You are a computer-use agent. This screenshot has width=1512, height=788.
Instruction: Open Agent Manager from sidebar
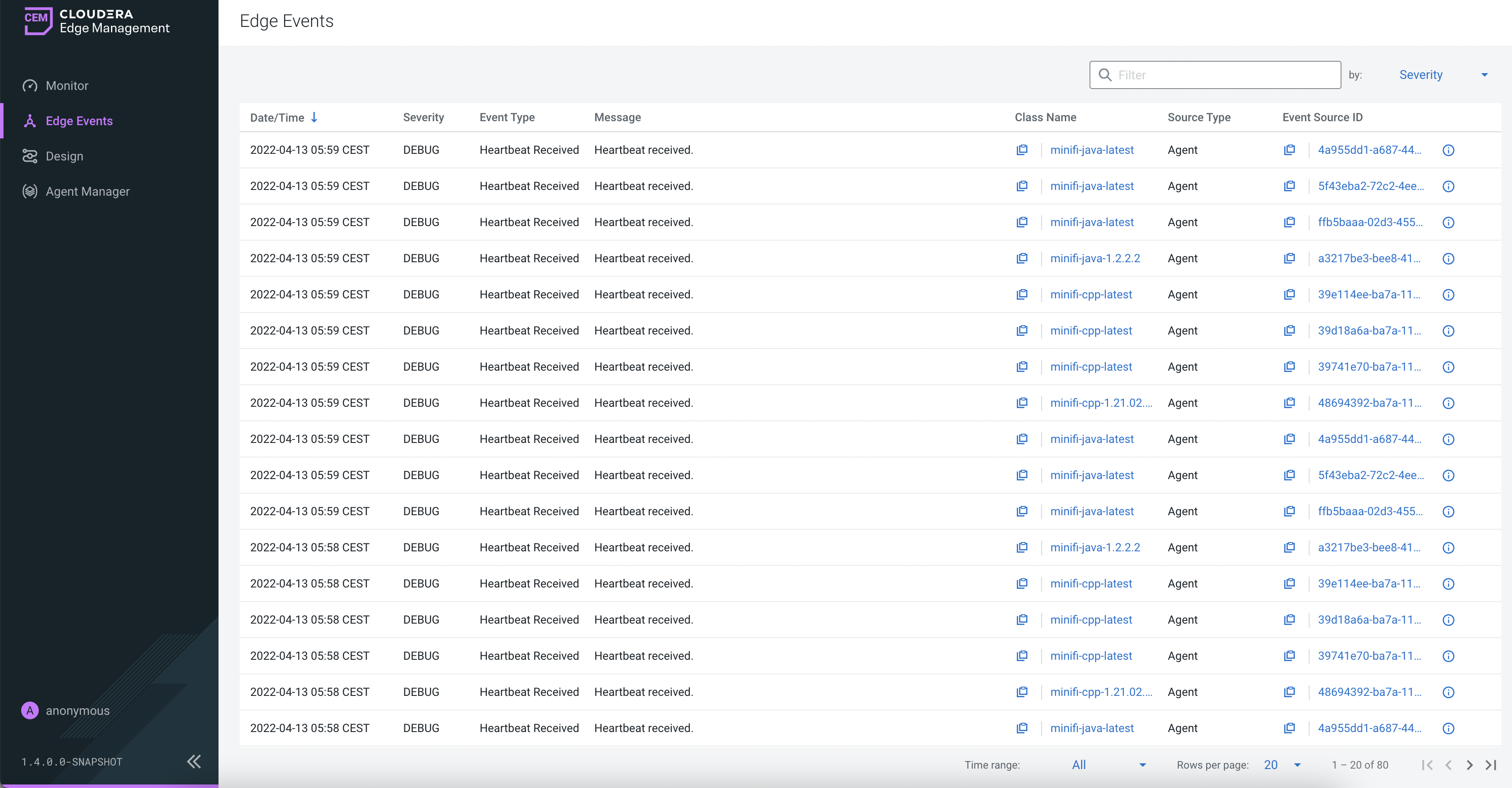pyautogui.click(x=88, y=191)
